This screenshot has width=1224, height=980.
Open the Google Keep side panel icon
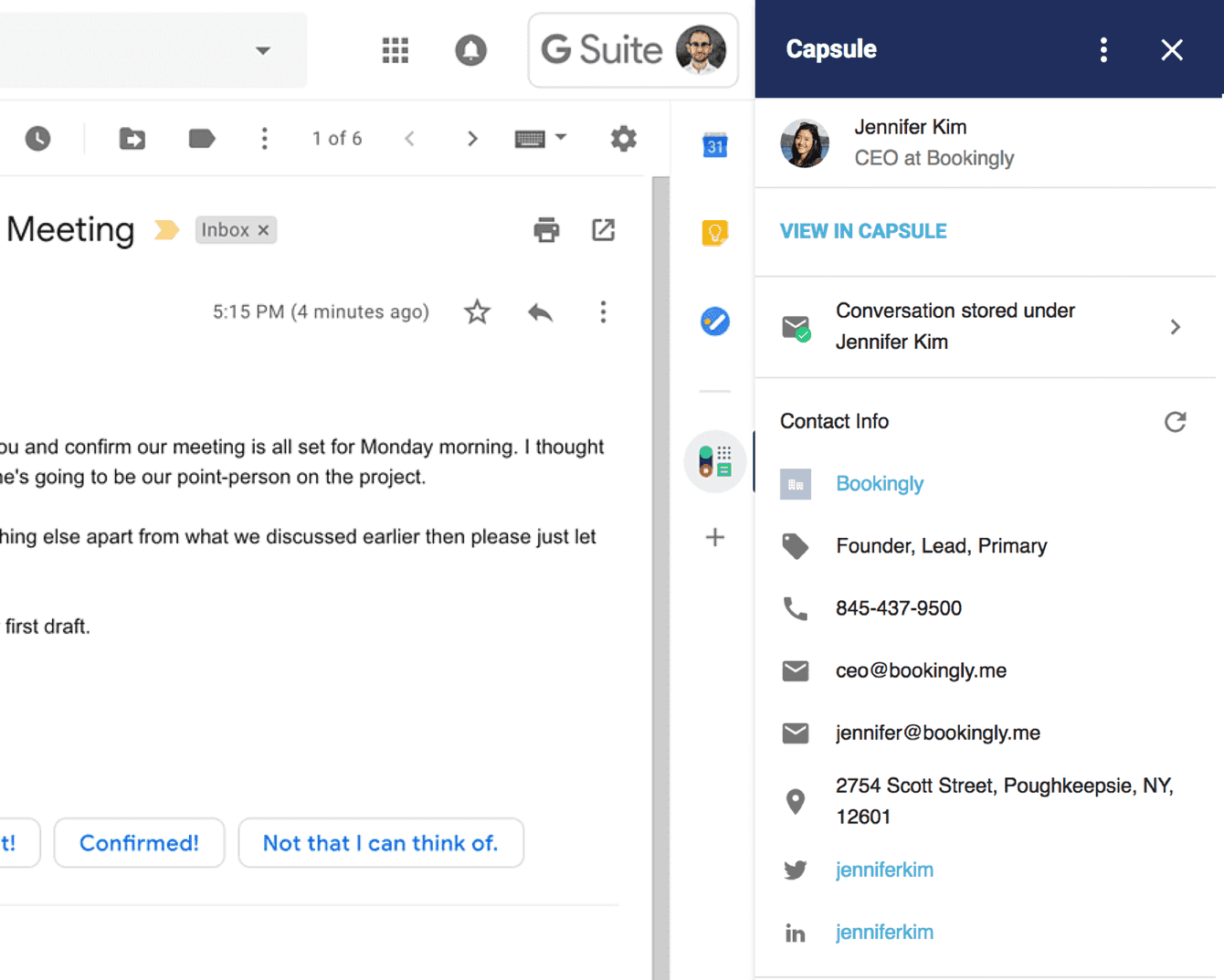click(714, 233)
